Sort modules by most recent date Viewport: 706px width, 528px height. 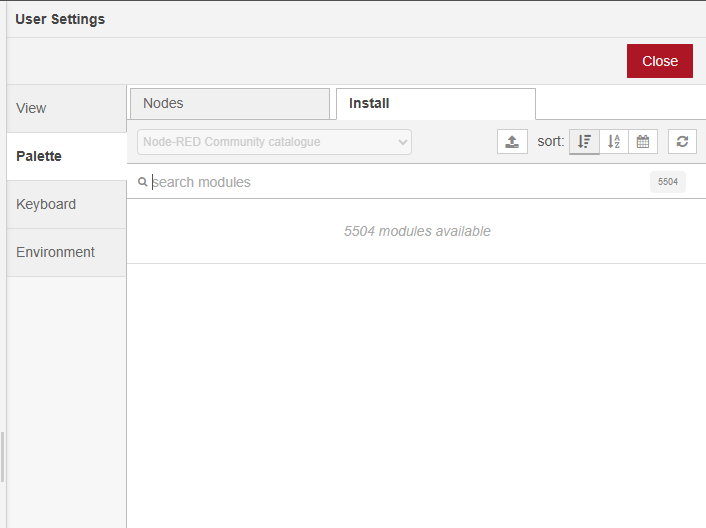[643, 142]
